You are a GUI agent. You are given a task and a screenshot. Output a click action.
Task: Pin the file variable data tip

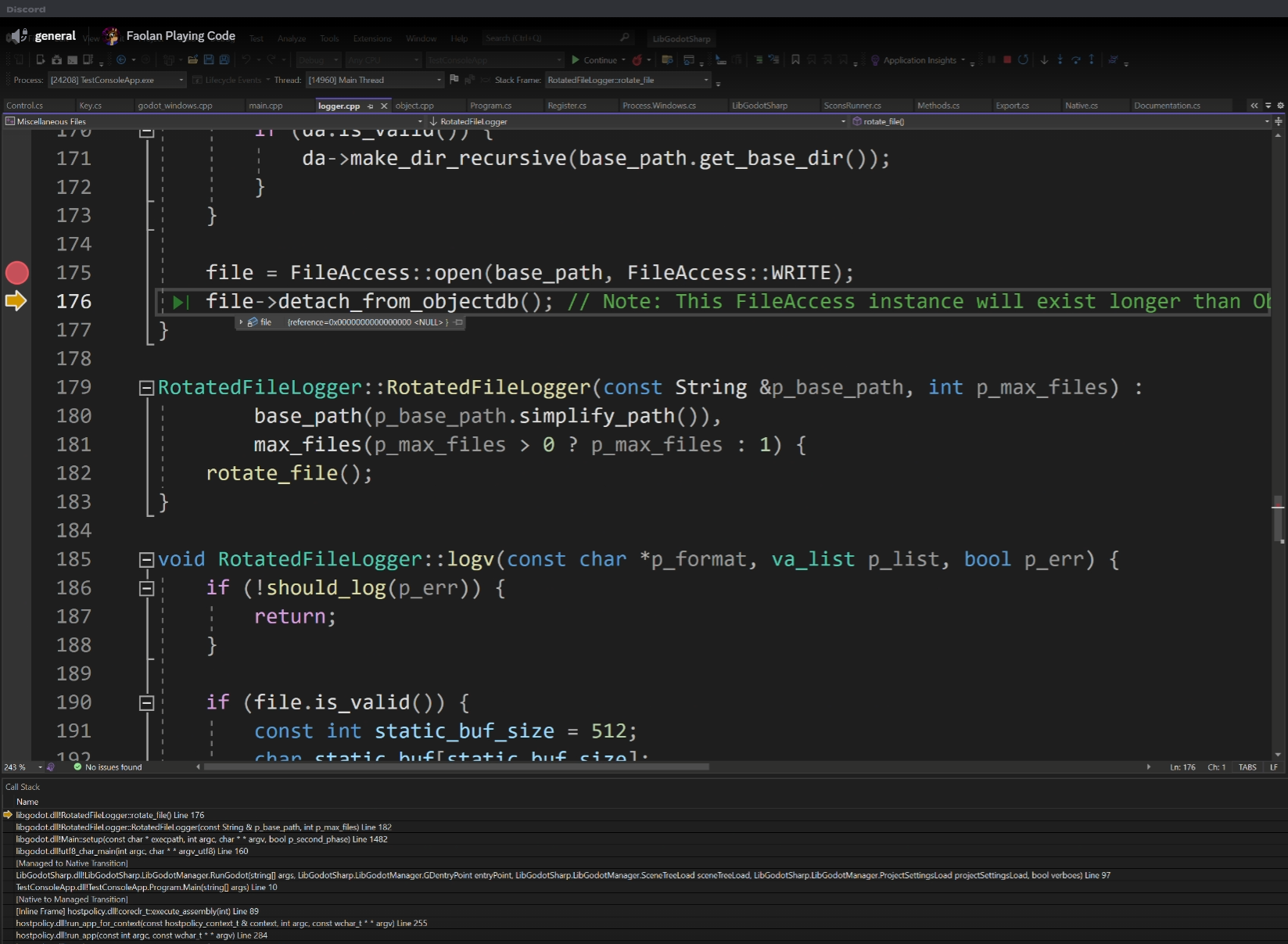(457, 322)
